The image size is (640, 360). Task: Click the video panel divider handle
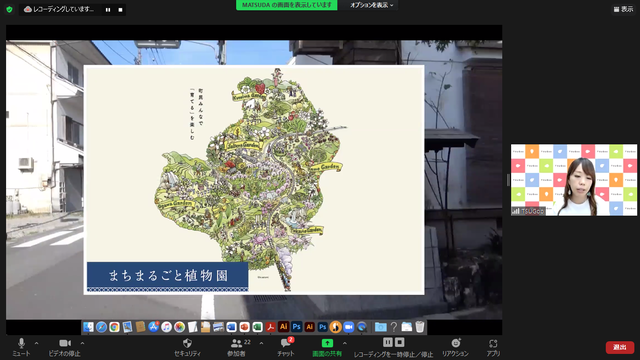coord(508,180)
